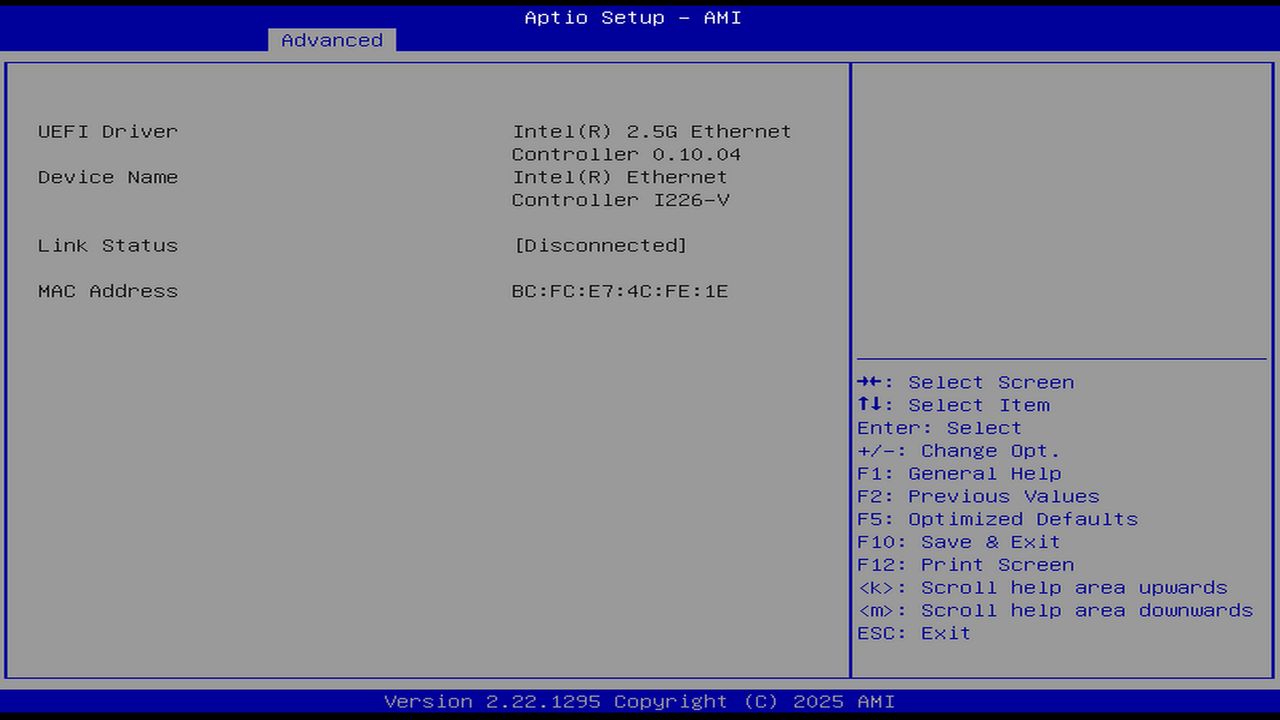Select the Link Status row label
This screenshot has width=1280, height=720.
pyautogui.click(x=108, y=245)
